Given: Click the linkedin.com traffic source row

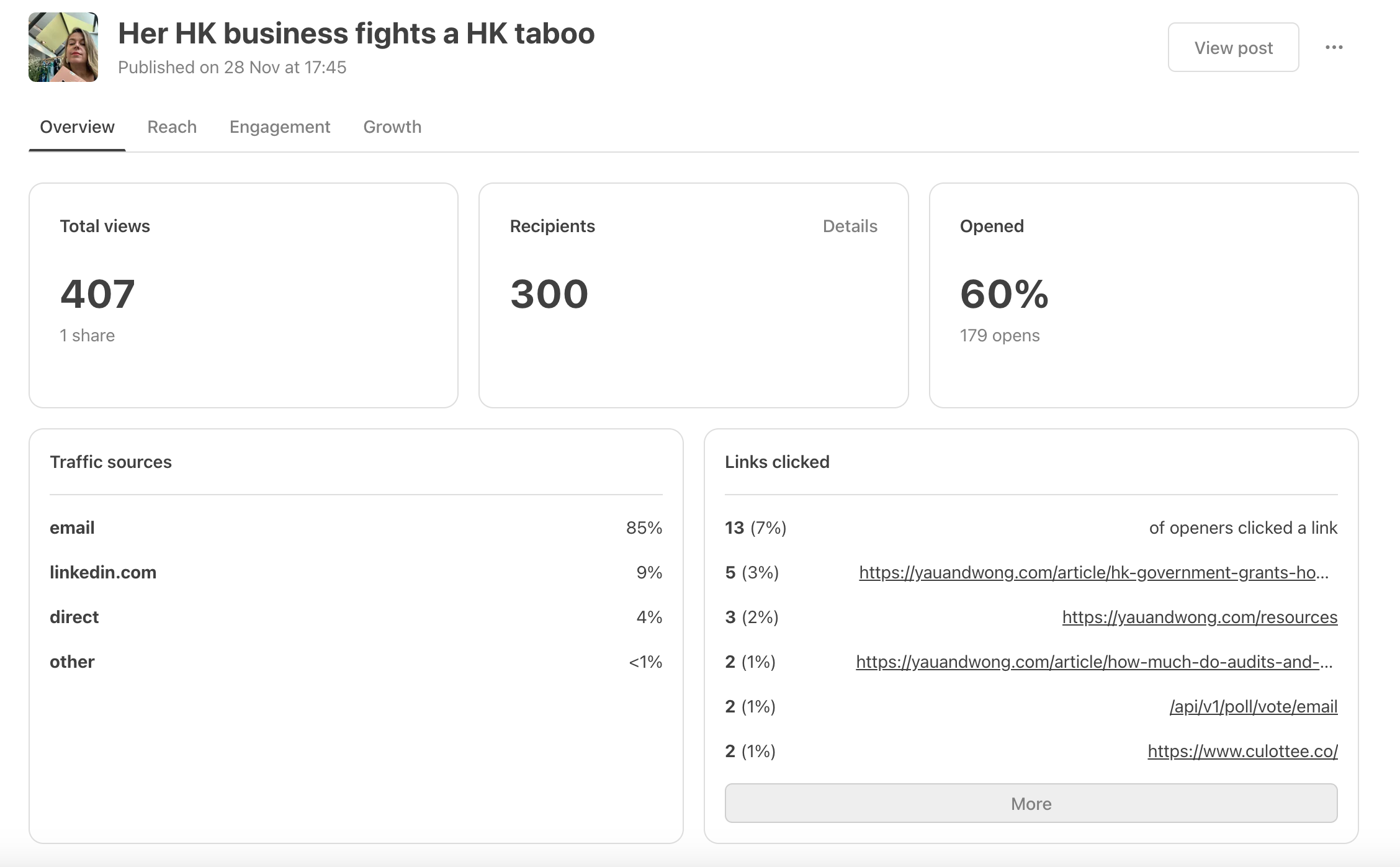Looking at the screenshot, I should tap(356, 572).
